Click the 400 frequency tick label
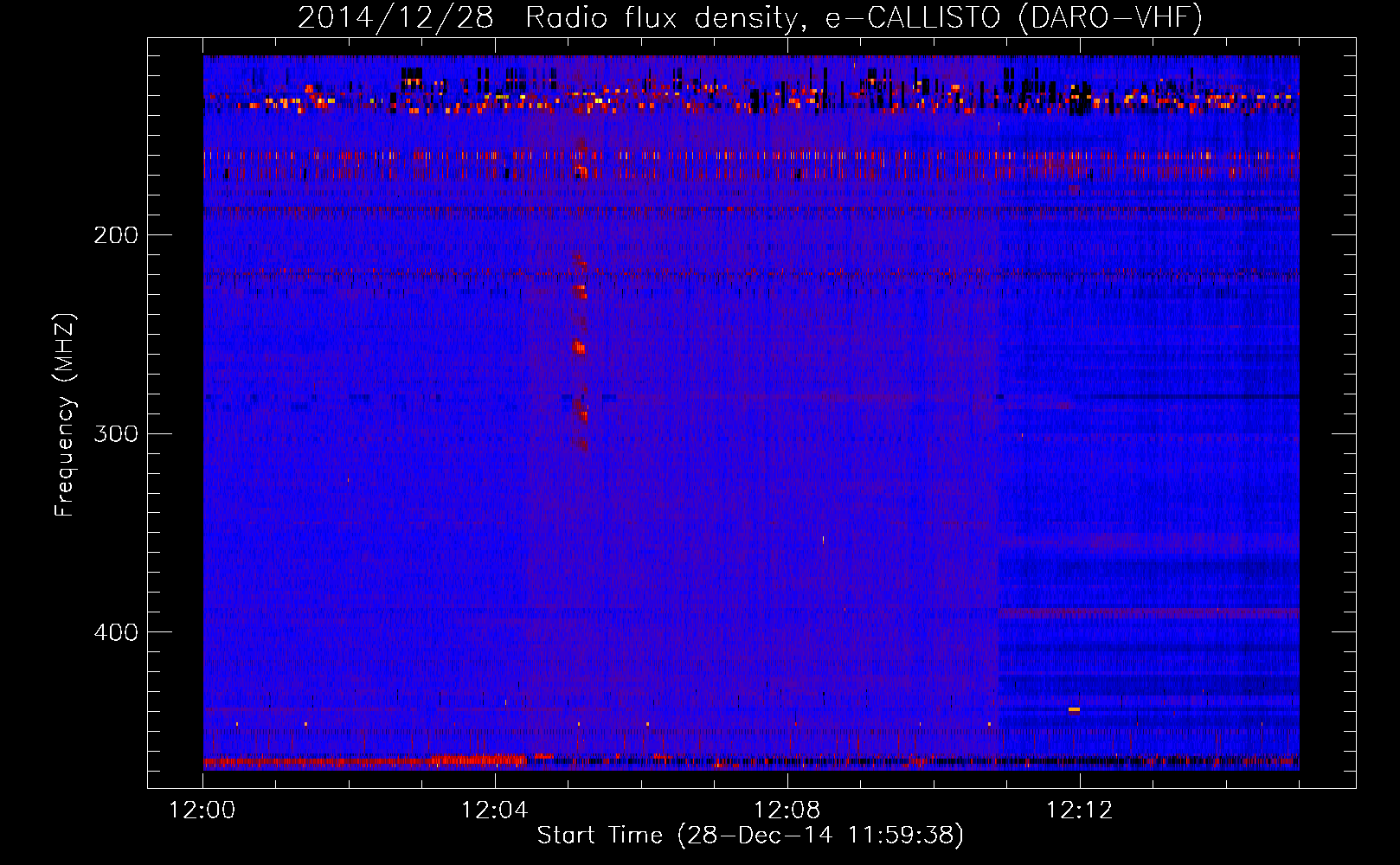The height and width of the screenshot is (865, 1400). 116,632
